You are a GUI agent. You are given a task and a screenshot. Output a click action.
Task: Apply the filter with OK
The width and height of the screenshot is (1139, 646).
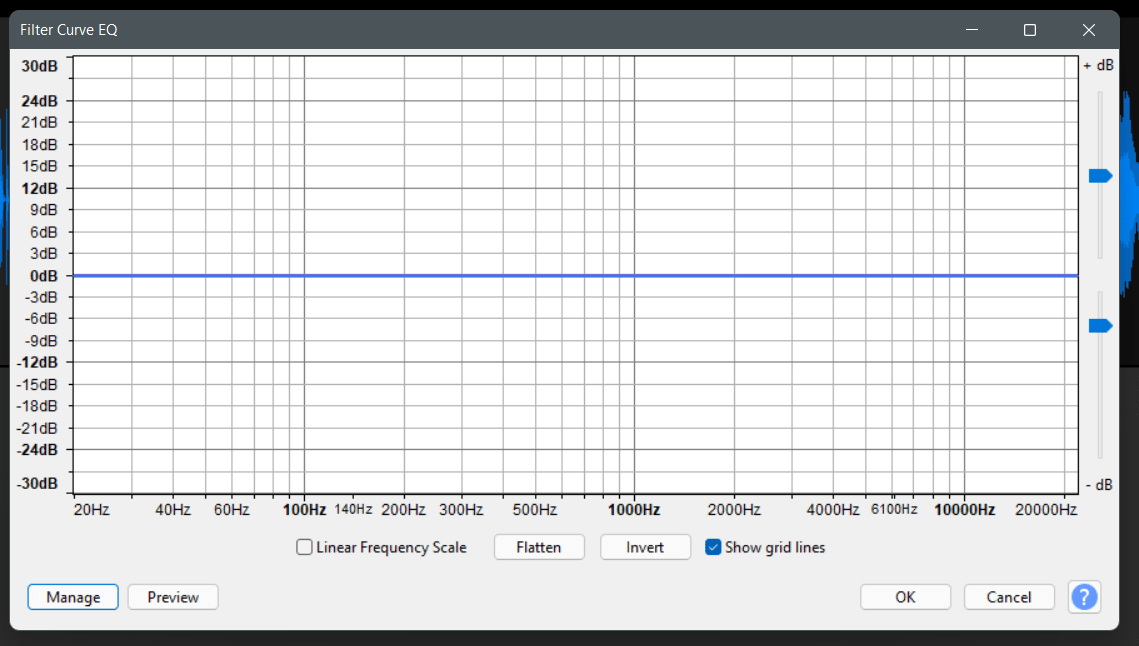tap(905, 597)
